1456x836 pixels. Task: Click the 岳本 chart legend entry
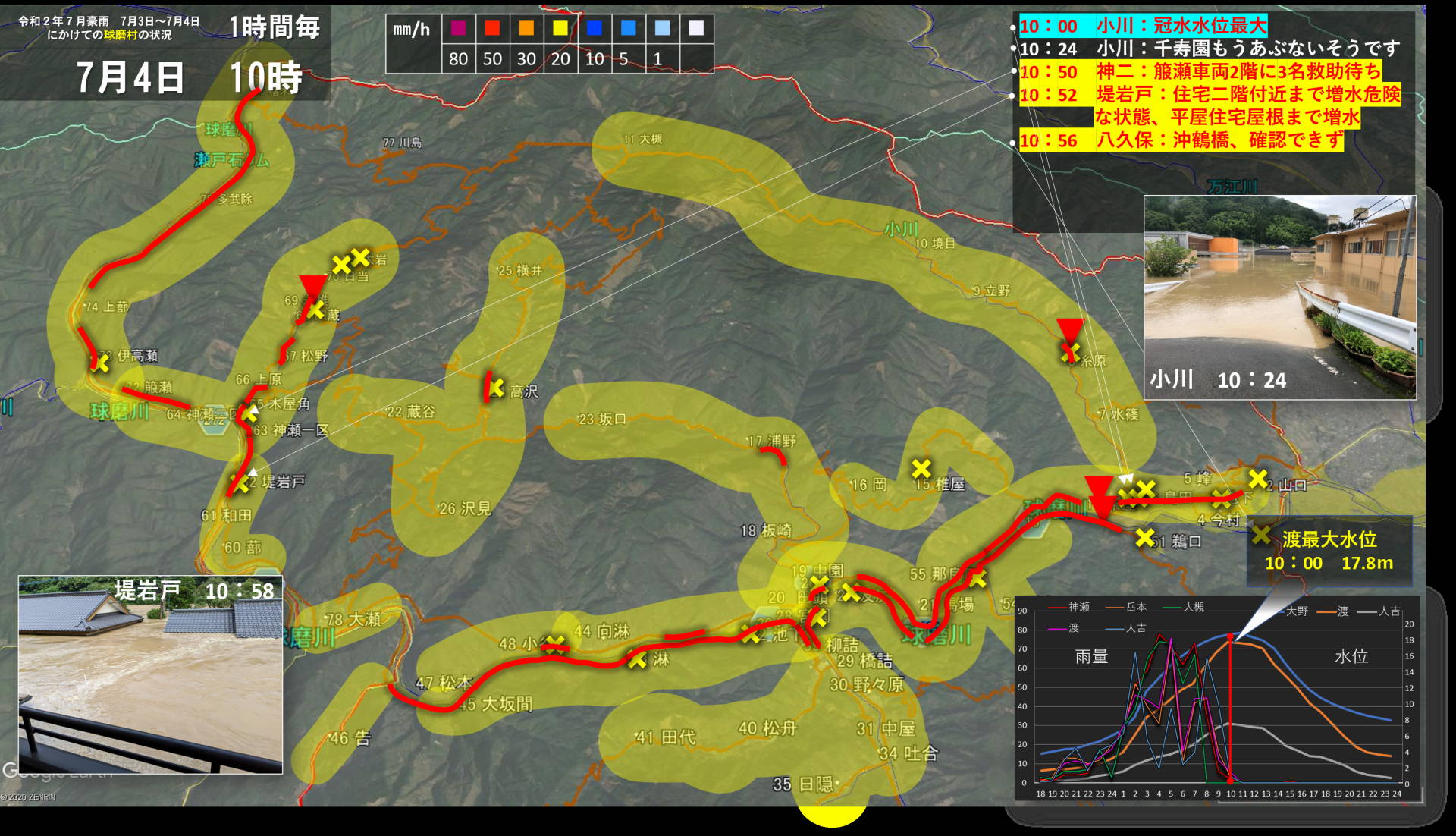point(1126,607)
